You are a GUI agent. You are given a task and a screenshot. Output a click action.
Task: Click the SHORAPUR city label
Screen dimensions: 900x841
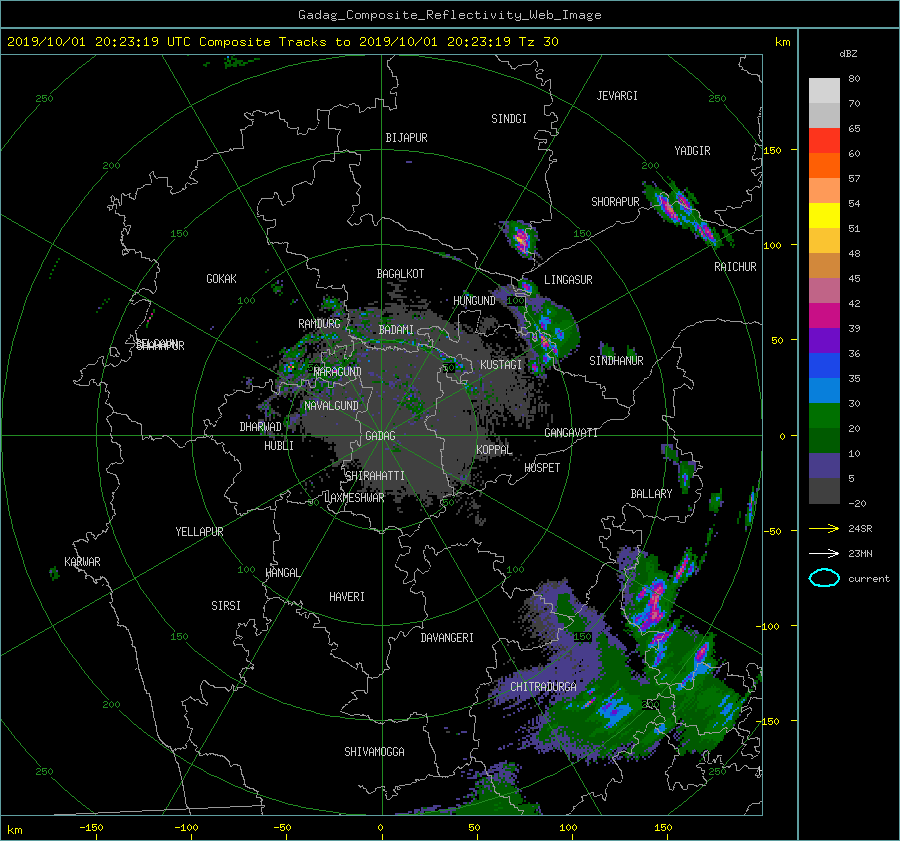click(x=615, y=202)
